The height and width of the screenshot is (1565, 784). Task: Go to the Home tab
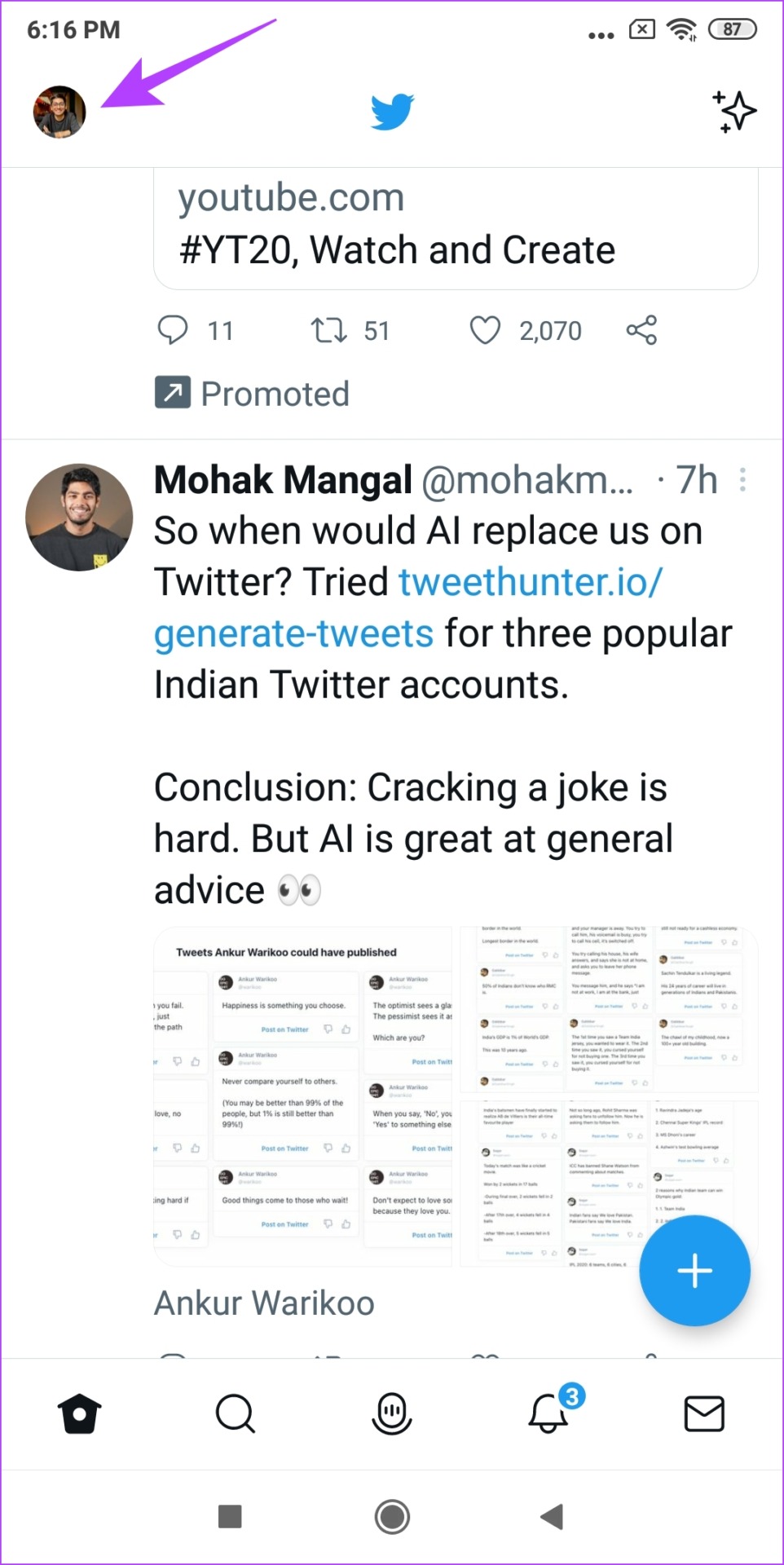(x=80, y=1413)
